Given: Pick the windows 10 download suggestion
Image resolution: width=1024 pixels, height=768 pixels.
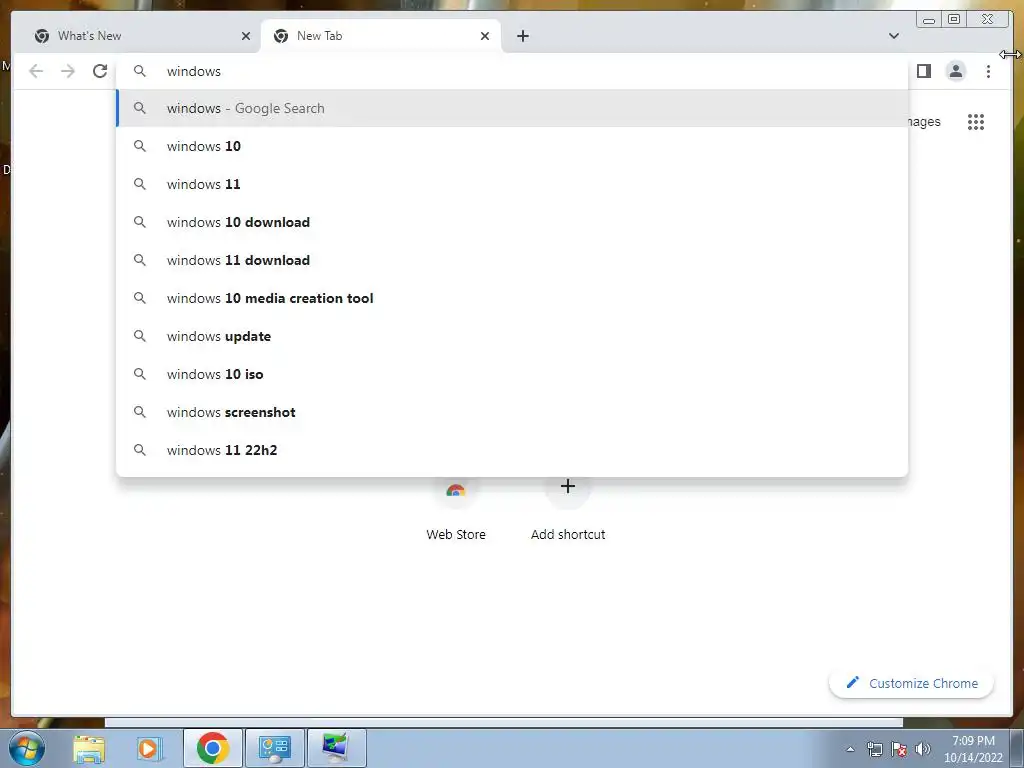Looking at the screenshot, I should coord(512,222).
